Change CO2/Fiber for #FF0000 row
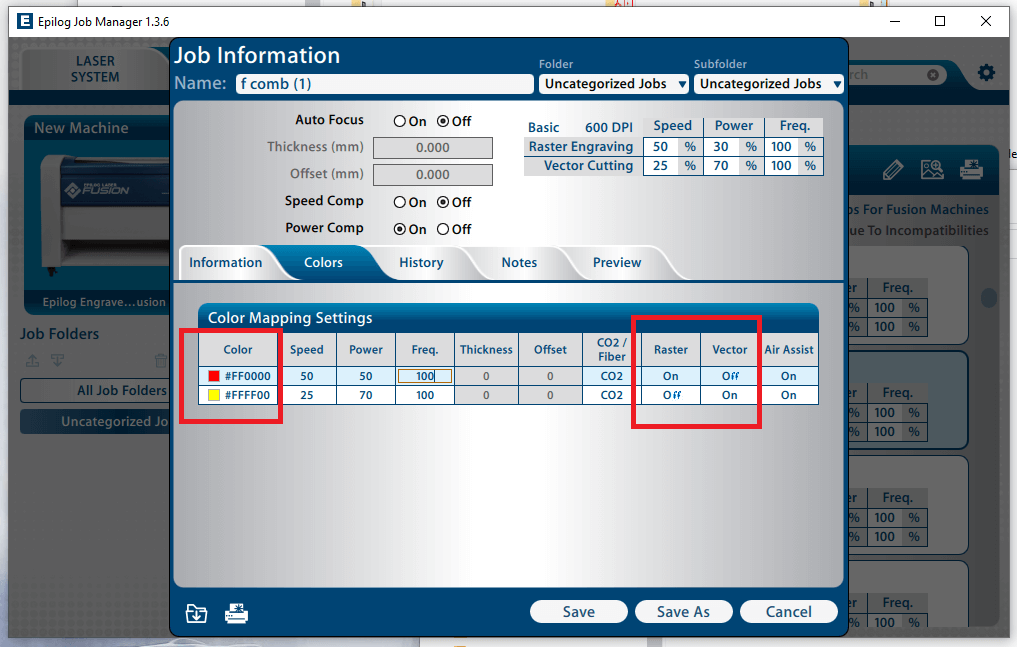1017x647 pixels. tap(611, 376)
